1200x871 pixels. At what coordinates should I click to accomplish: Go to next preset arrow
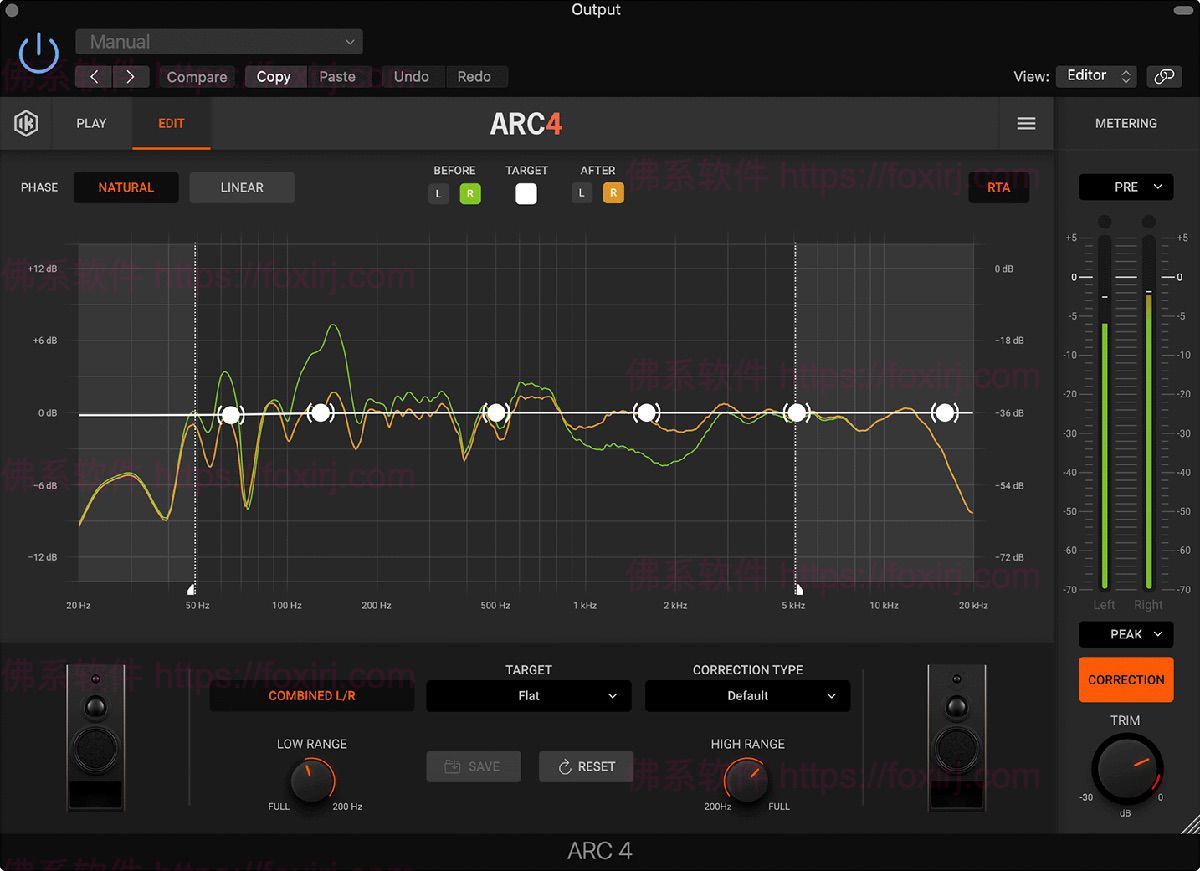(130, 77)
